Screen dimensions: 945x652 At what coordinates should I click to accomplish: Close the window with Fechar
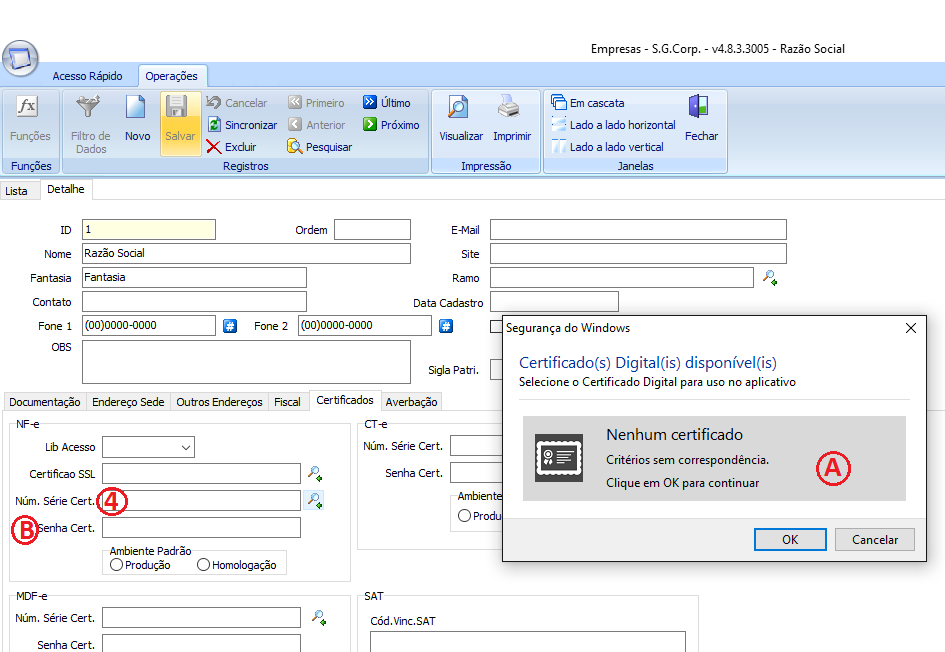click(701, 119)
